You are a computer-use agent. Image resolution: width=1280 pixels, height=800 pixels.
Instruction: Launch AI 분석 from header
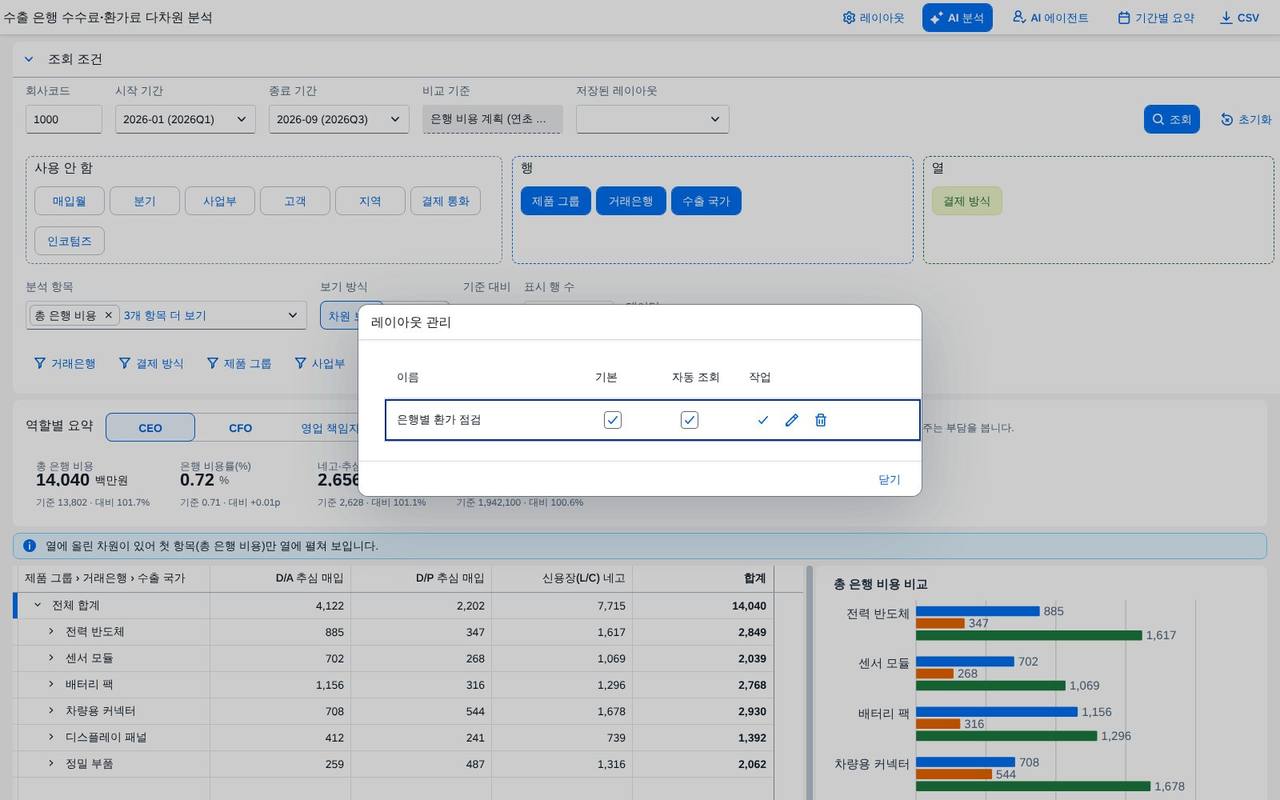coord(957,18)
